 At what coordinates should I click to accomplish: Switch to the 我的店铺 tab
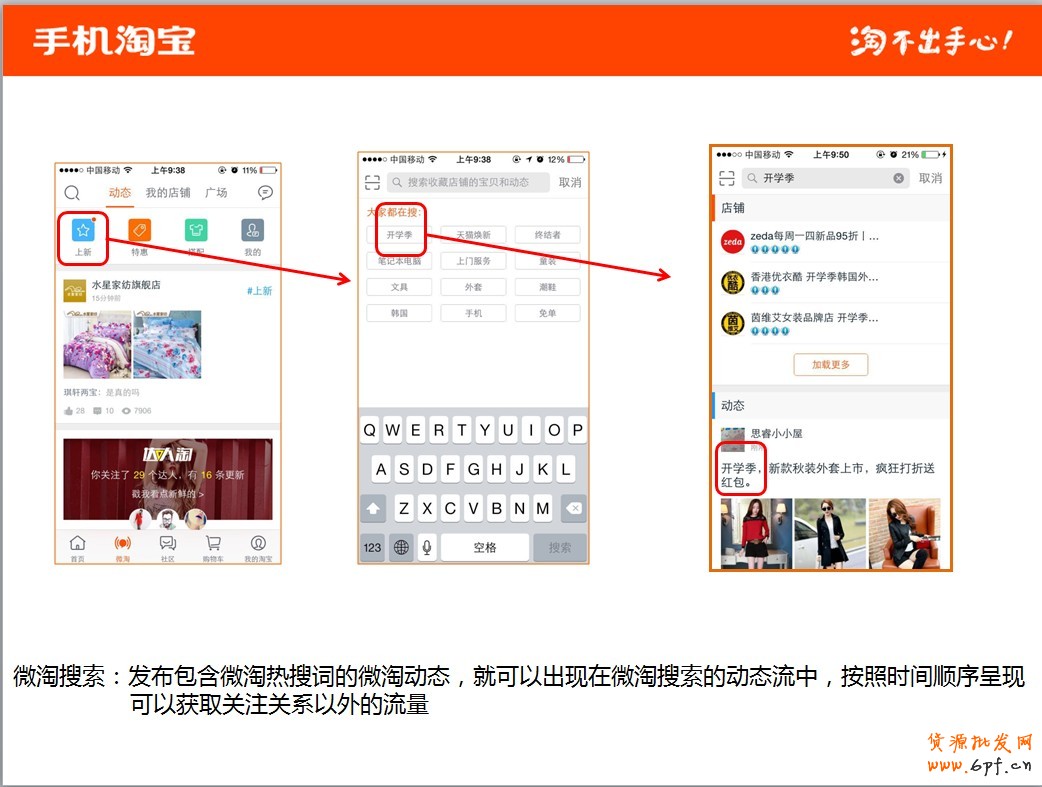coord(168,193)
